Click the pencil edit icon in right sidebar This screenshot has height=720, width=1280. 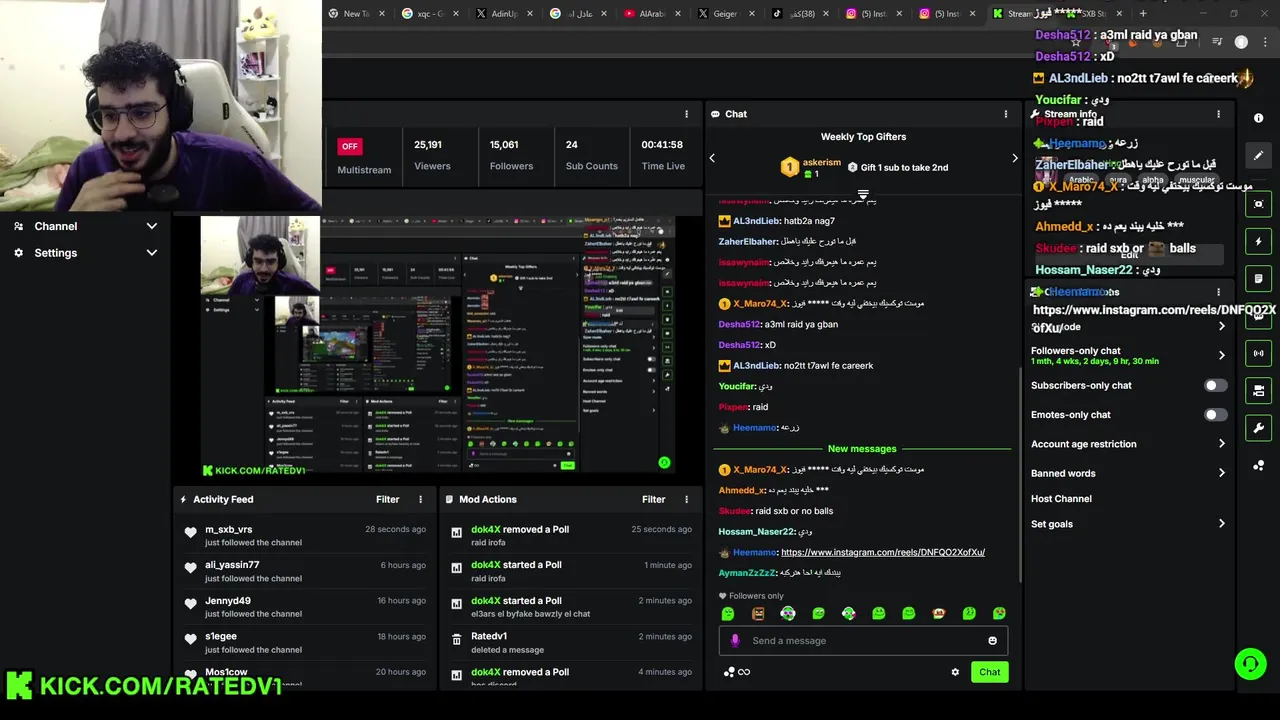1258,155
